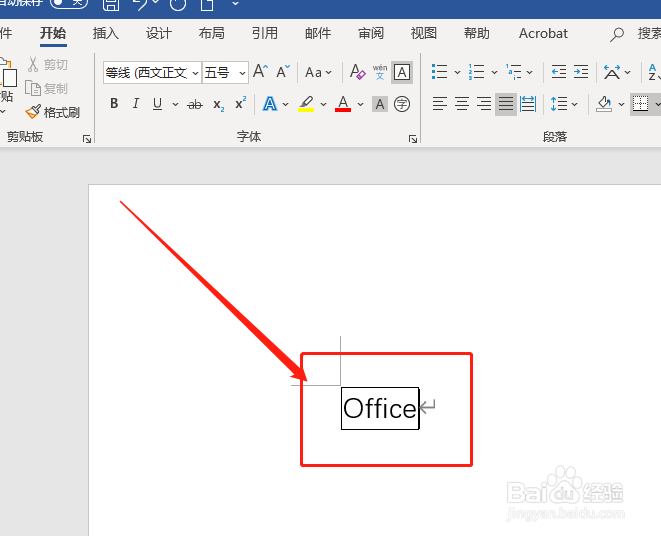The height and width of the screenshot is (536, 661).
Task: Apply paragraph shading paint bucket
Action: pyautogui.click(x=604, y=104)
